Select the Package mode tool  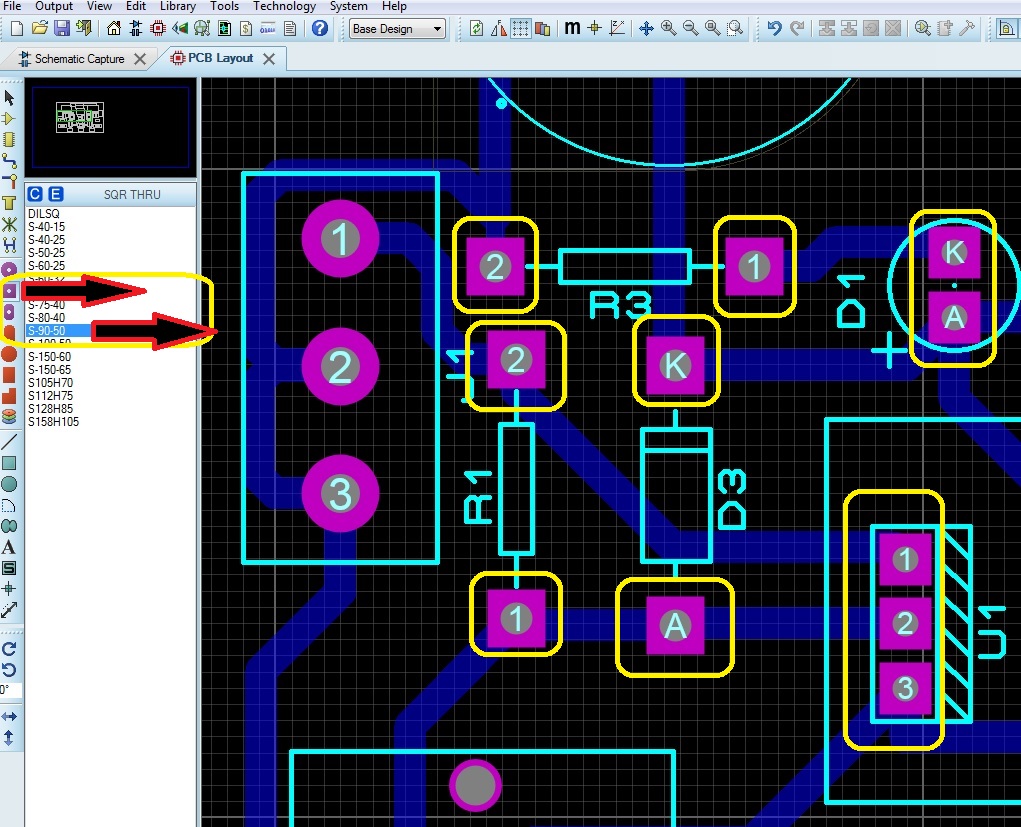[x=8, y=139]
